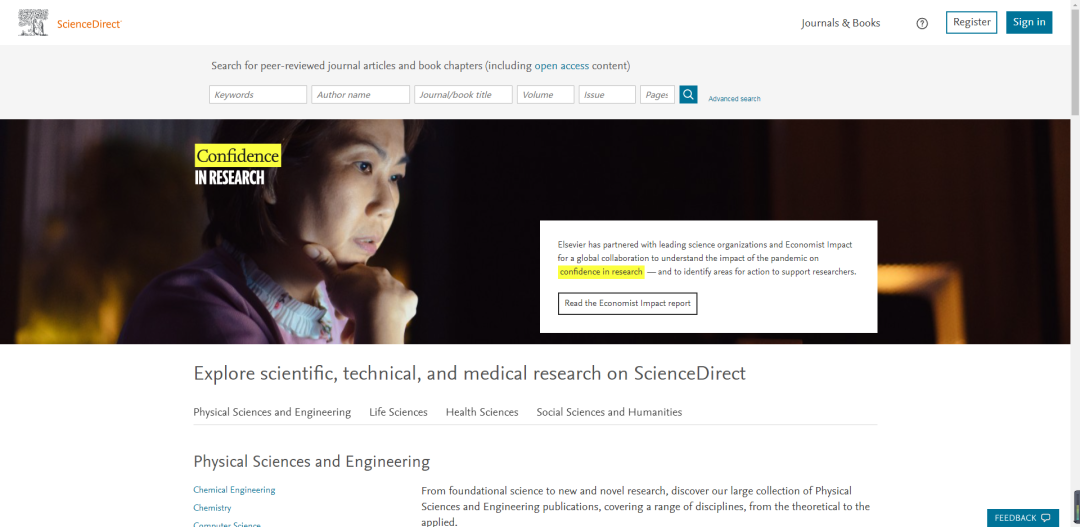
Task: Click the FEEDBACK button
Action: coord(1023,518)
